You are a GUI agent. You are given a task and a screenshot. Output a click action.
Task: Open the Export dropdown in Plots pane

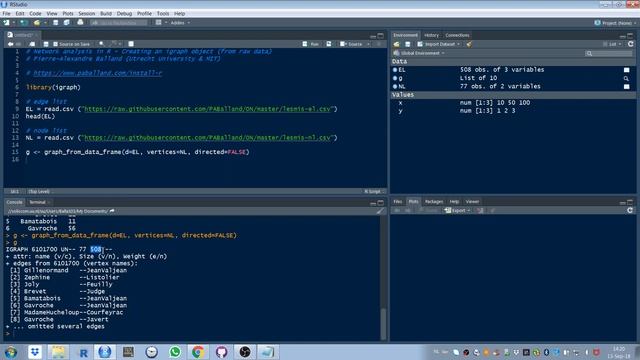458,211
